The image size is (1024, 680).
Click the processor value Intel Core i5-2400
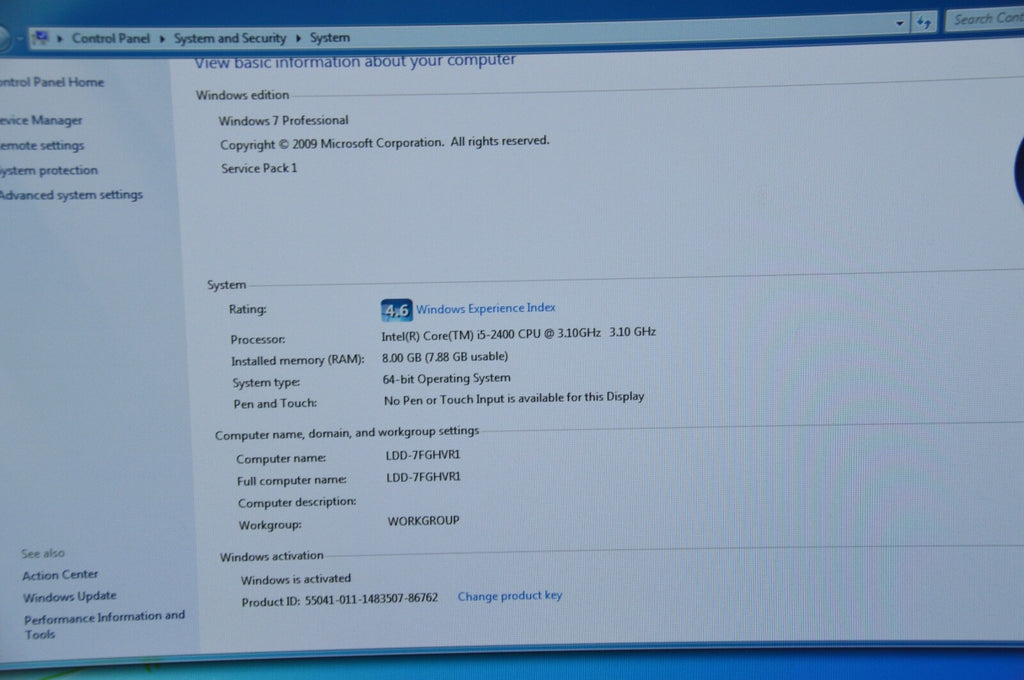(x=519, y=334)
